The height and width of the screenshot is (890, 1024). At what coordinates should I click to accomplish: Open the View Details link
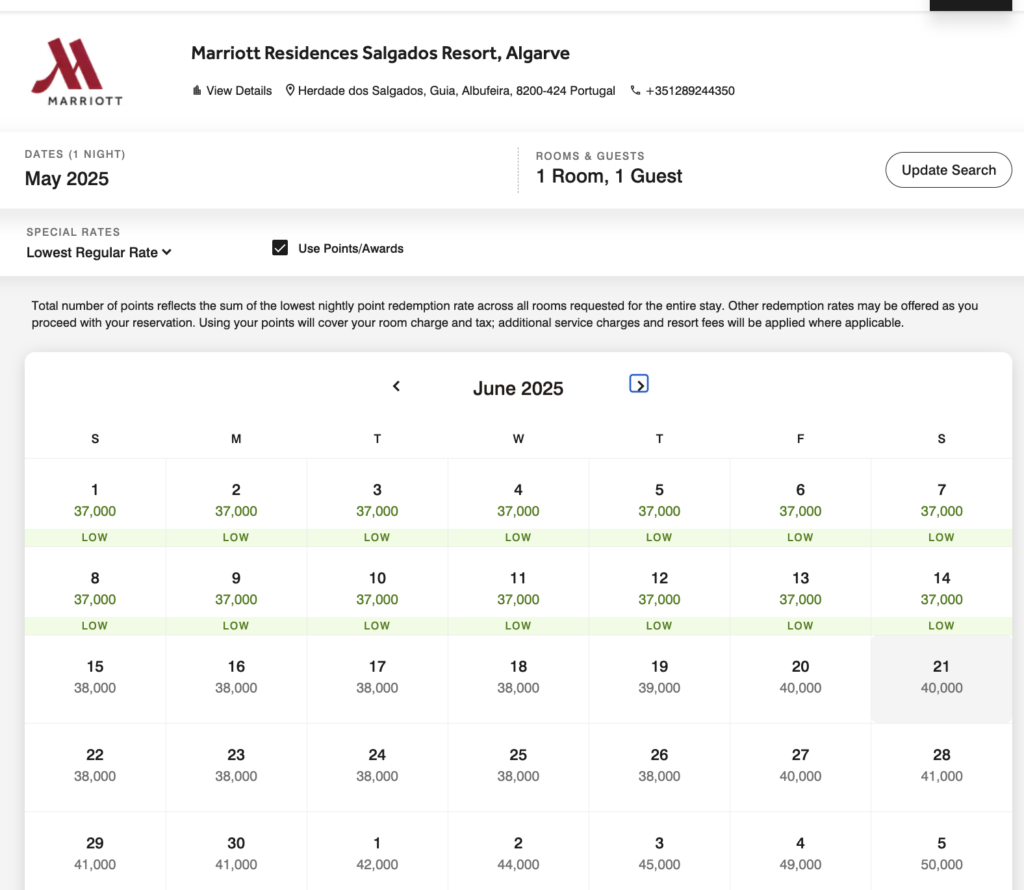239,90
